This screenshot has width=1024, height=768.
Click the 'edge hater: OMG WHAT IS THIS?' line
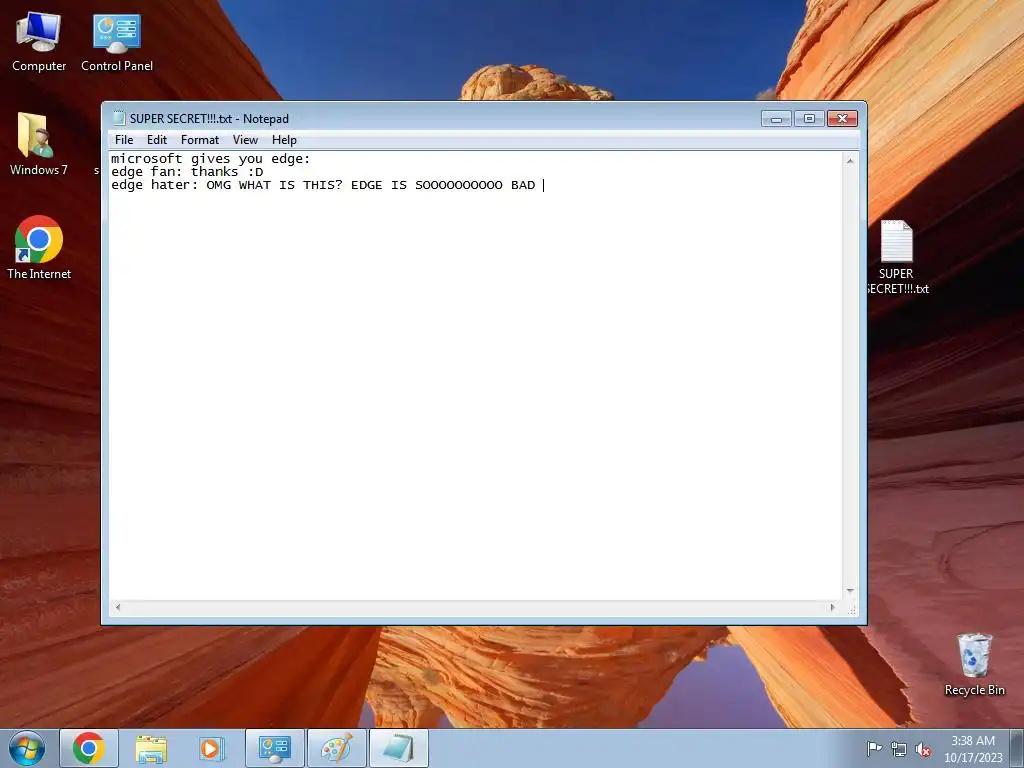pos(323,185)
